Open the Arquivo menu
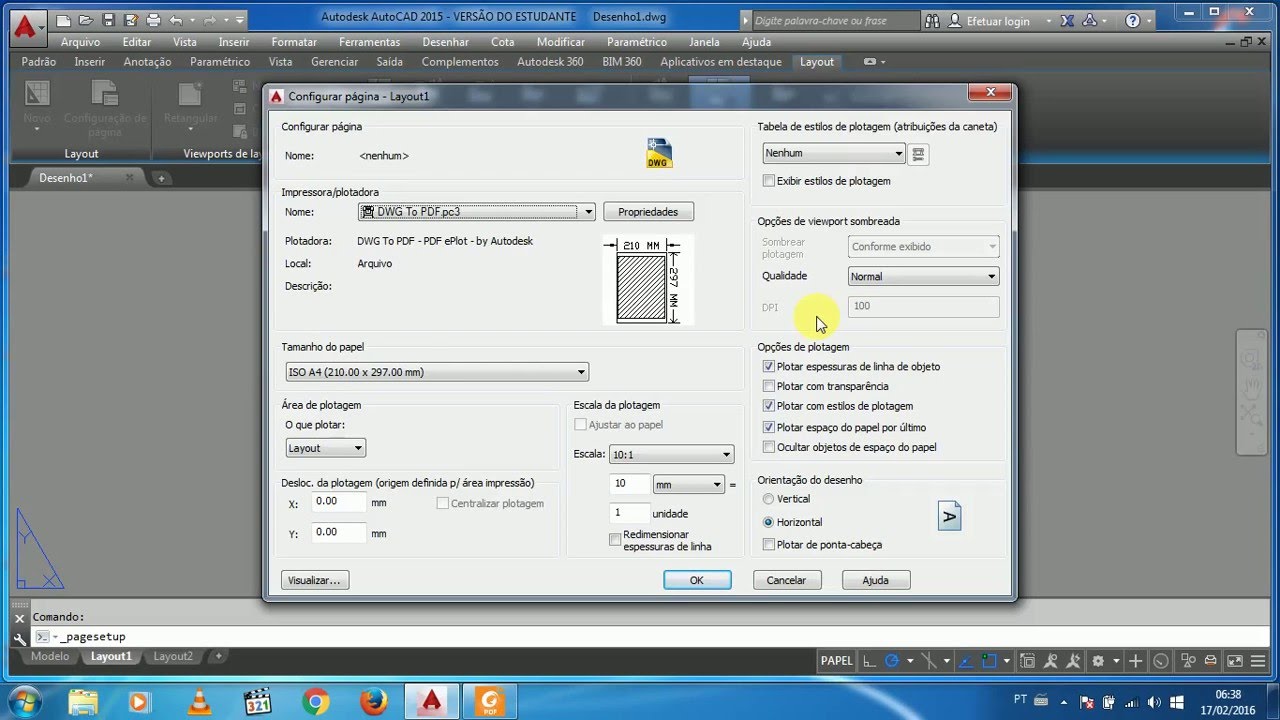 (x=80, y=42)
